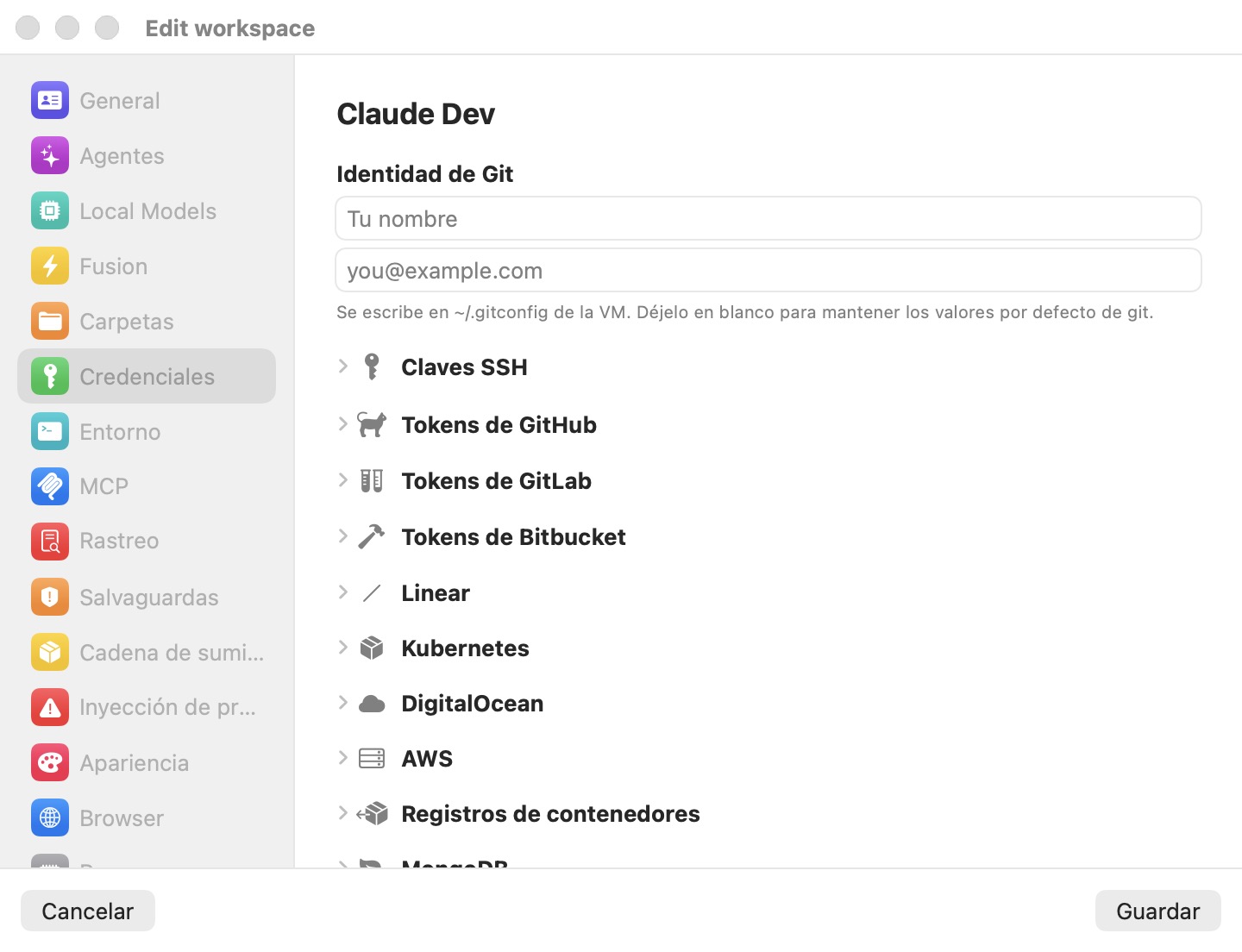Viewport: 1242px width, 952px height.
Task: Click the Inyección de prompts warning icon
Action: [50, 707]
